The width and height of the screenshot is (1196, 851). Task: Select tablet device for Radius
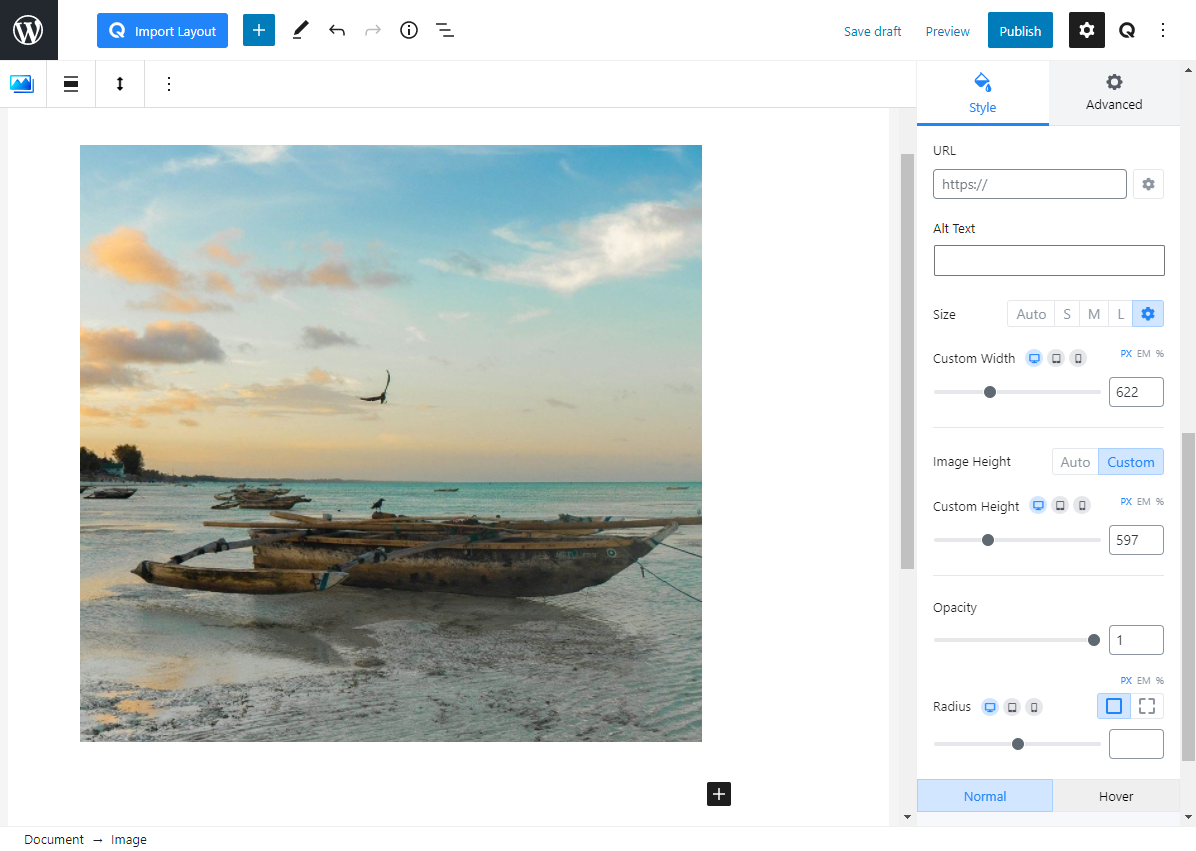1012,707
